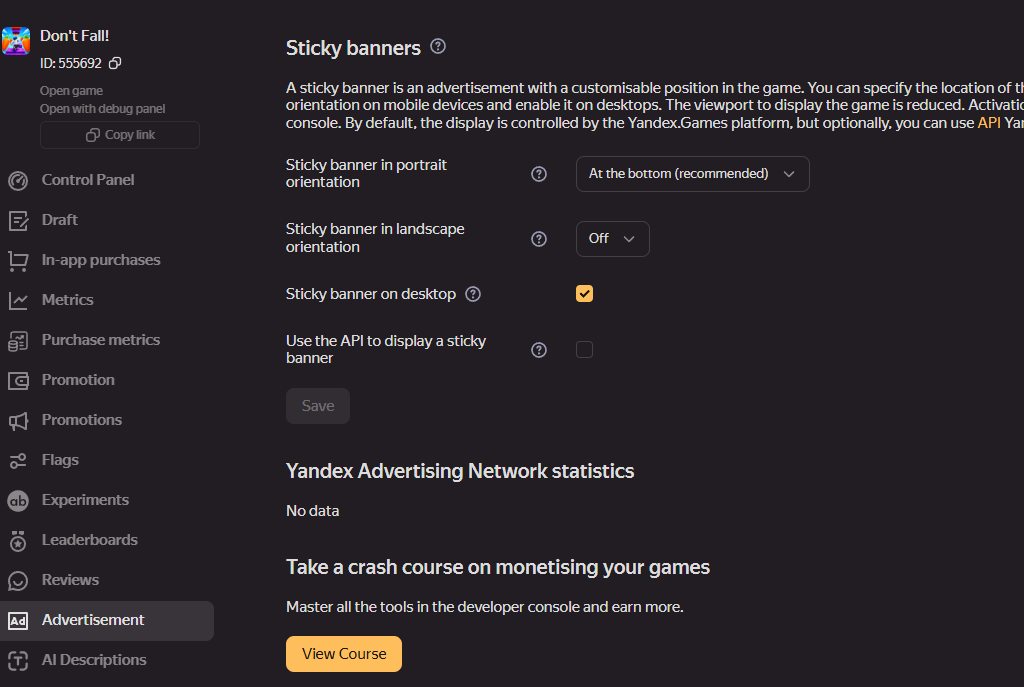Open Leaderboards via its medal icon
This screenshot has height=687, width=1024.
18,541
